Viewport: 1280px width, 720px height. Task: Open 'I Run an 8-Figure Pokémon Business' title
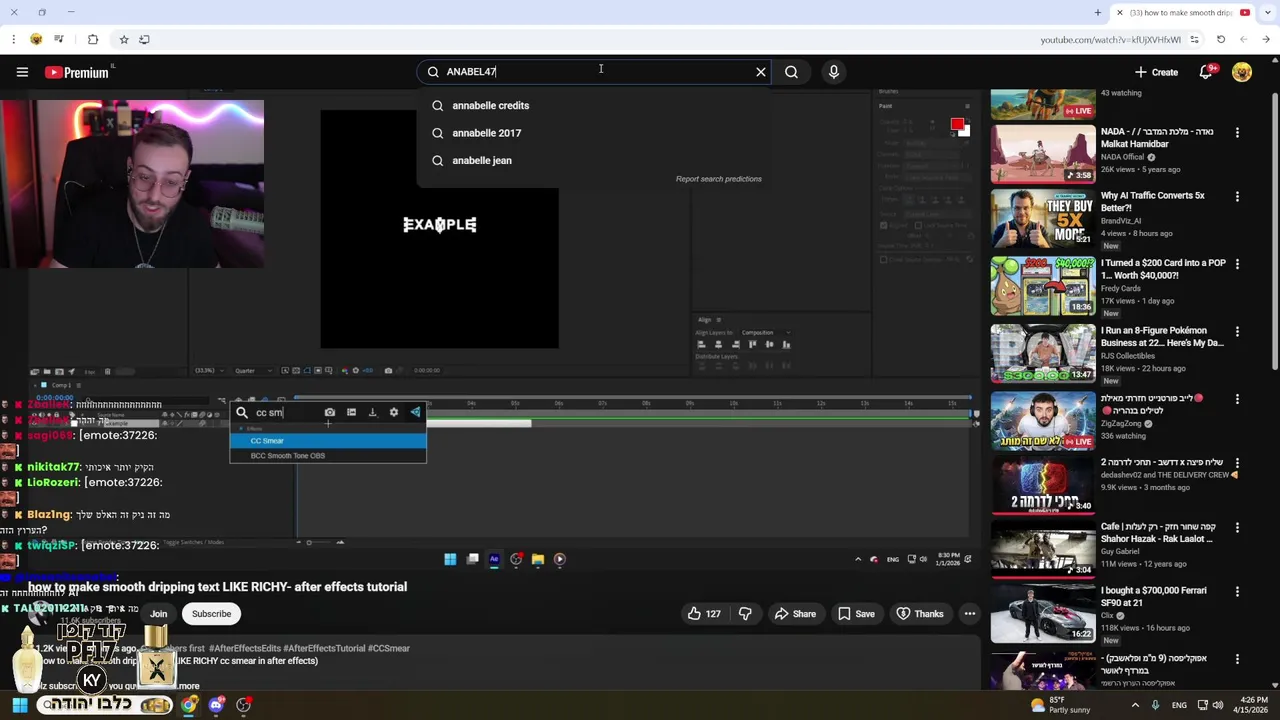(x=1162, y=337)
